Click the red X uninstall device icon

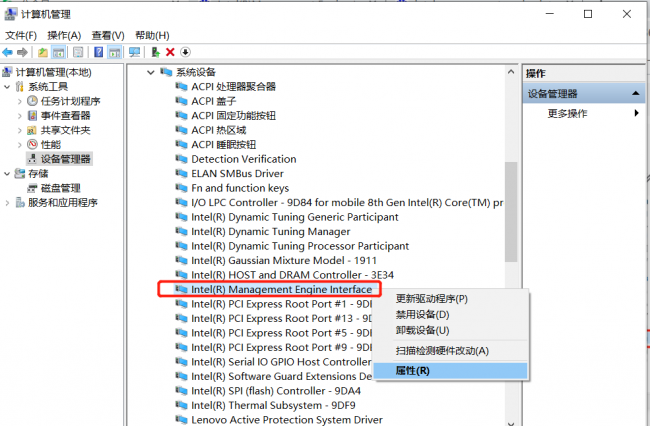coord(170,52)
